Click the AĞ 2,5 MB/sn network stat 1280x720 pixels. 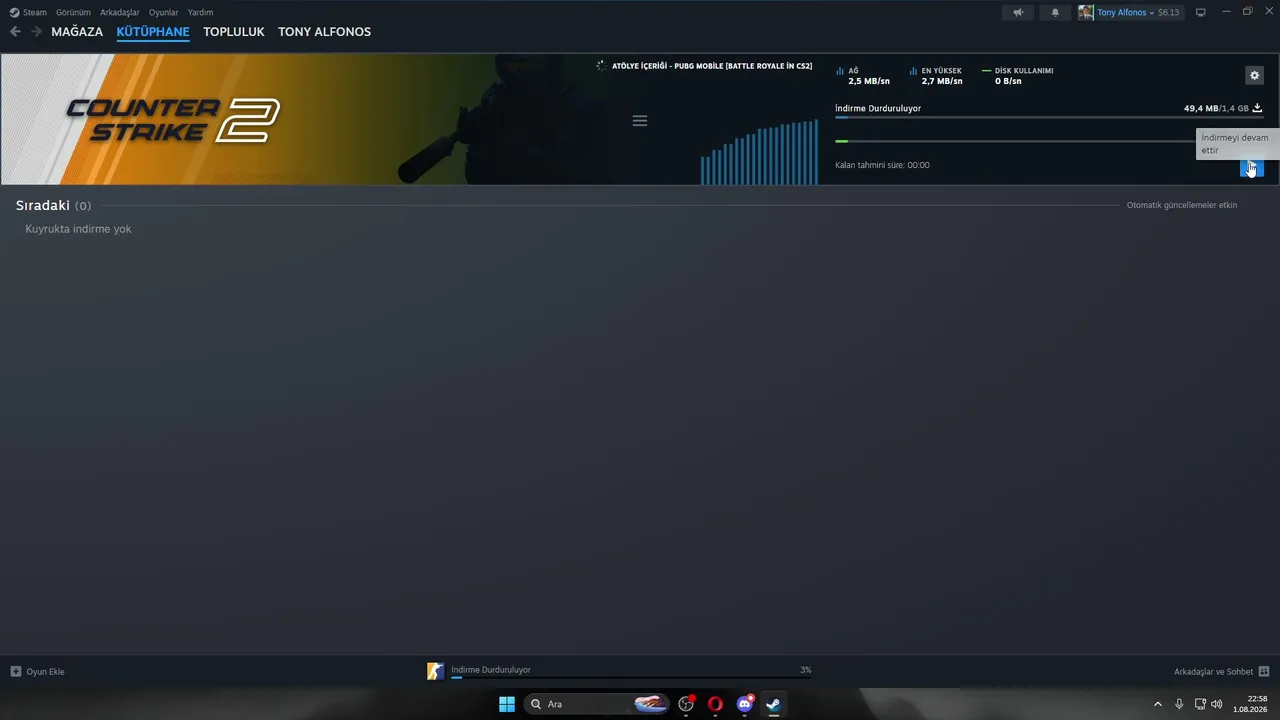click(x=863, y=76)
